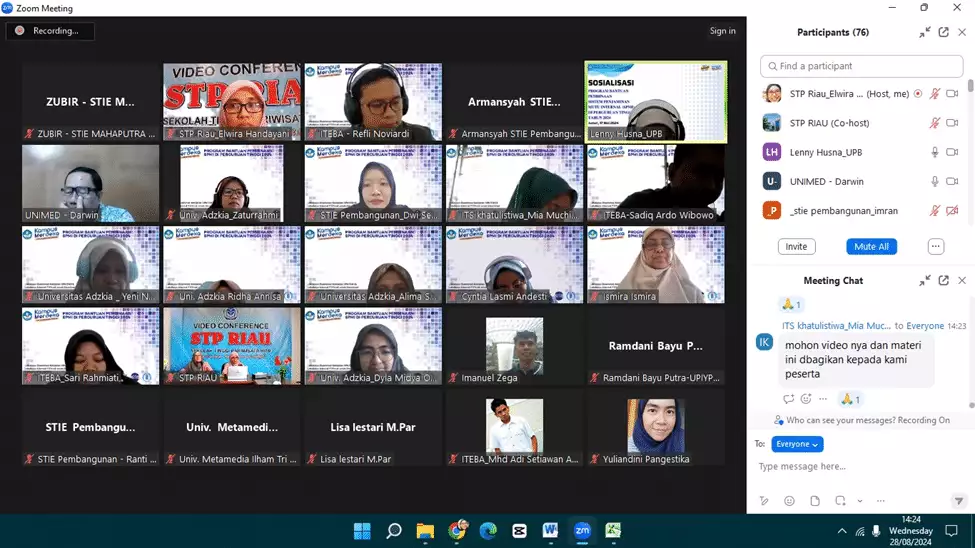Toggle UNIMED - Darwin's camera icon
The image size is (975, 548).
(952, 181)
